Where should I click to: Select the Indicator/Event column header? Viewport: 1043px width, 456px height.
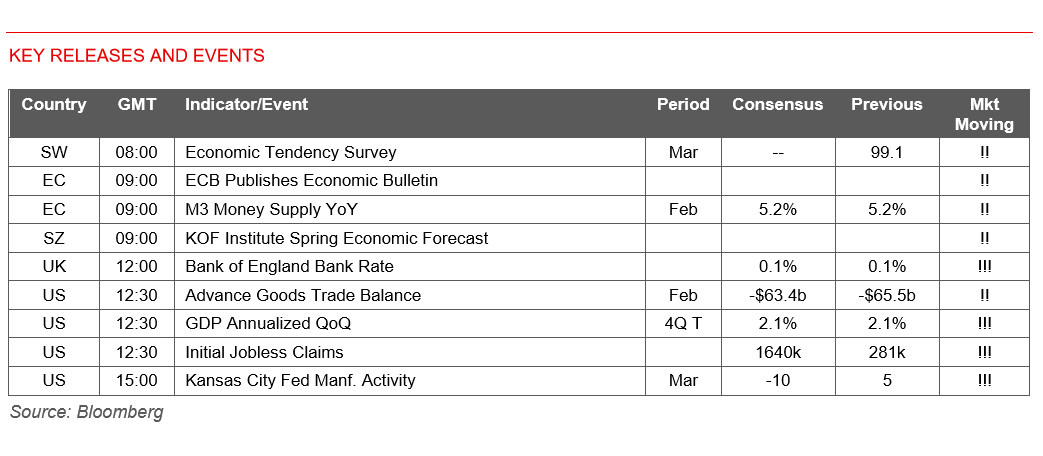coord(247,105)
